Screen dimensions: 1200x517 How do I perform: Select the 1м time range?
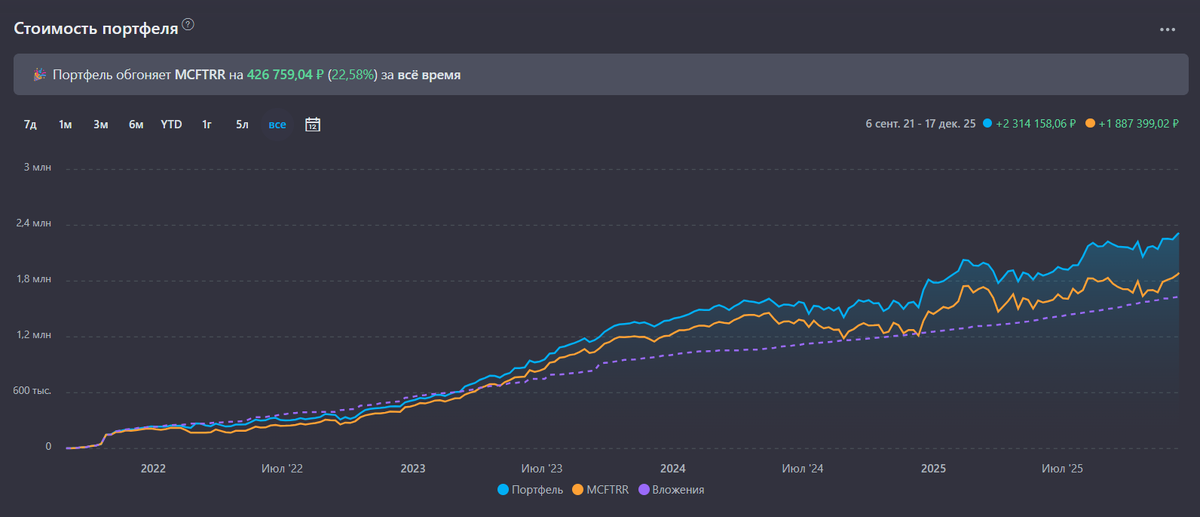65,125
